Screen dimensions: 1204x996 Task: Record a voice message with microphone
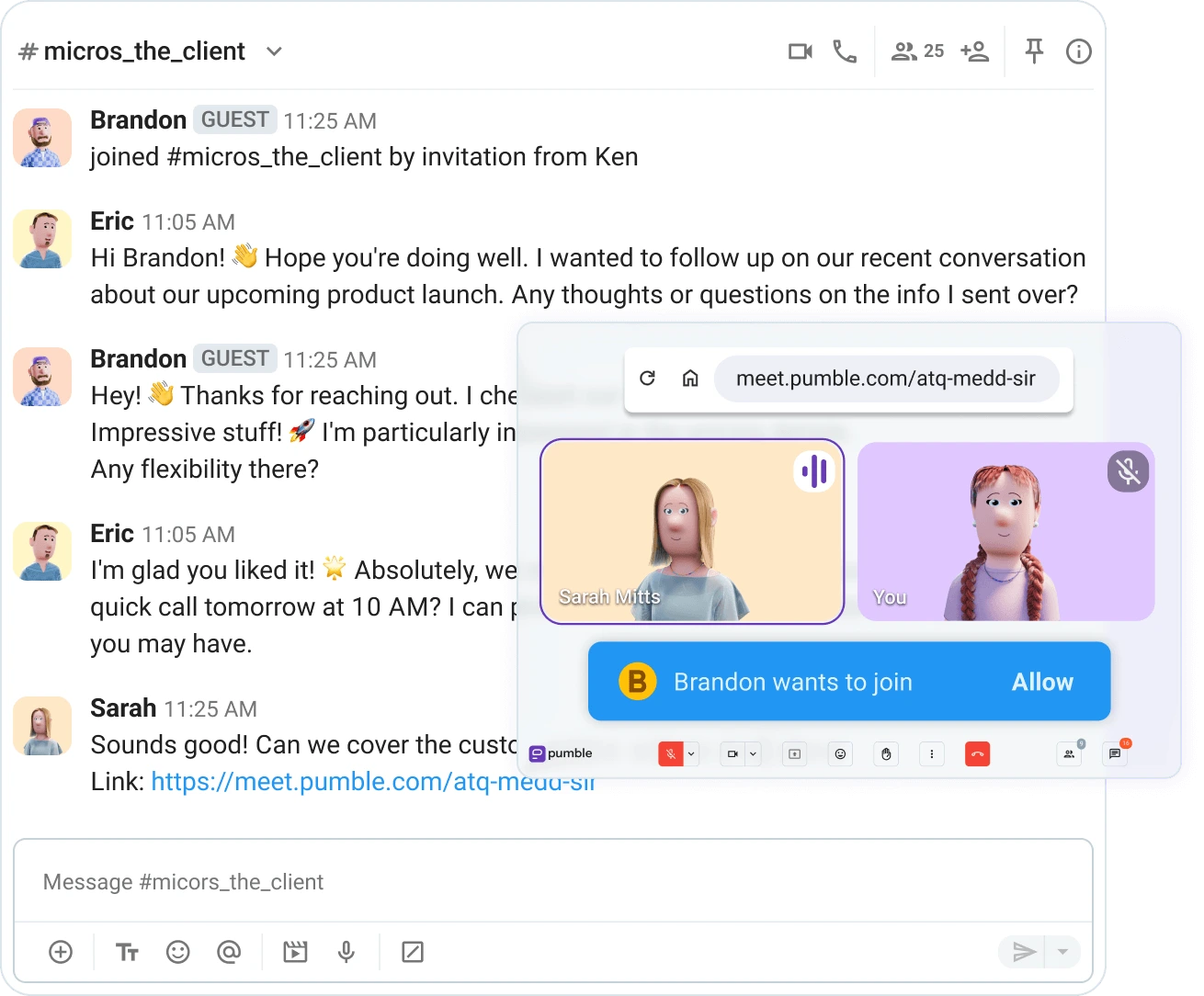click(x=346, y=952)
